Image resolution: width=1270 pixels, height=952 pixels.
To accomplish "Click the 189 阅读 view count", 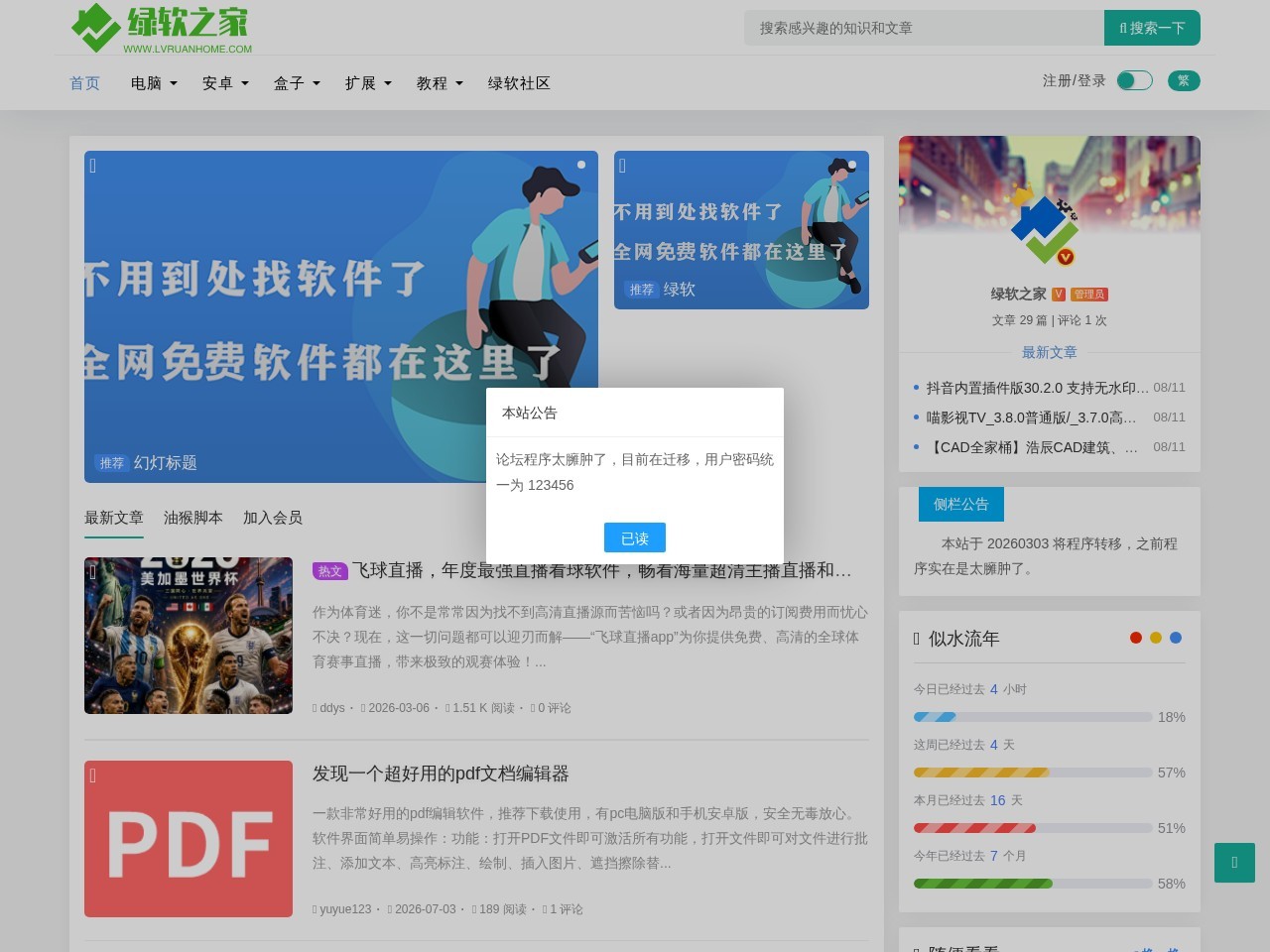I will (503, 909).
